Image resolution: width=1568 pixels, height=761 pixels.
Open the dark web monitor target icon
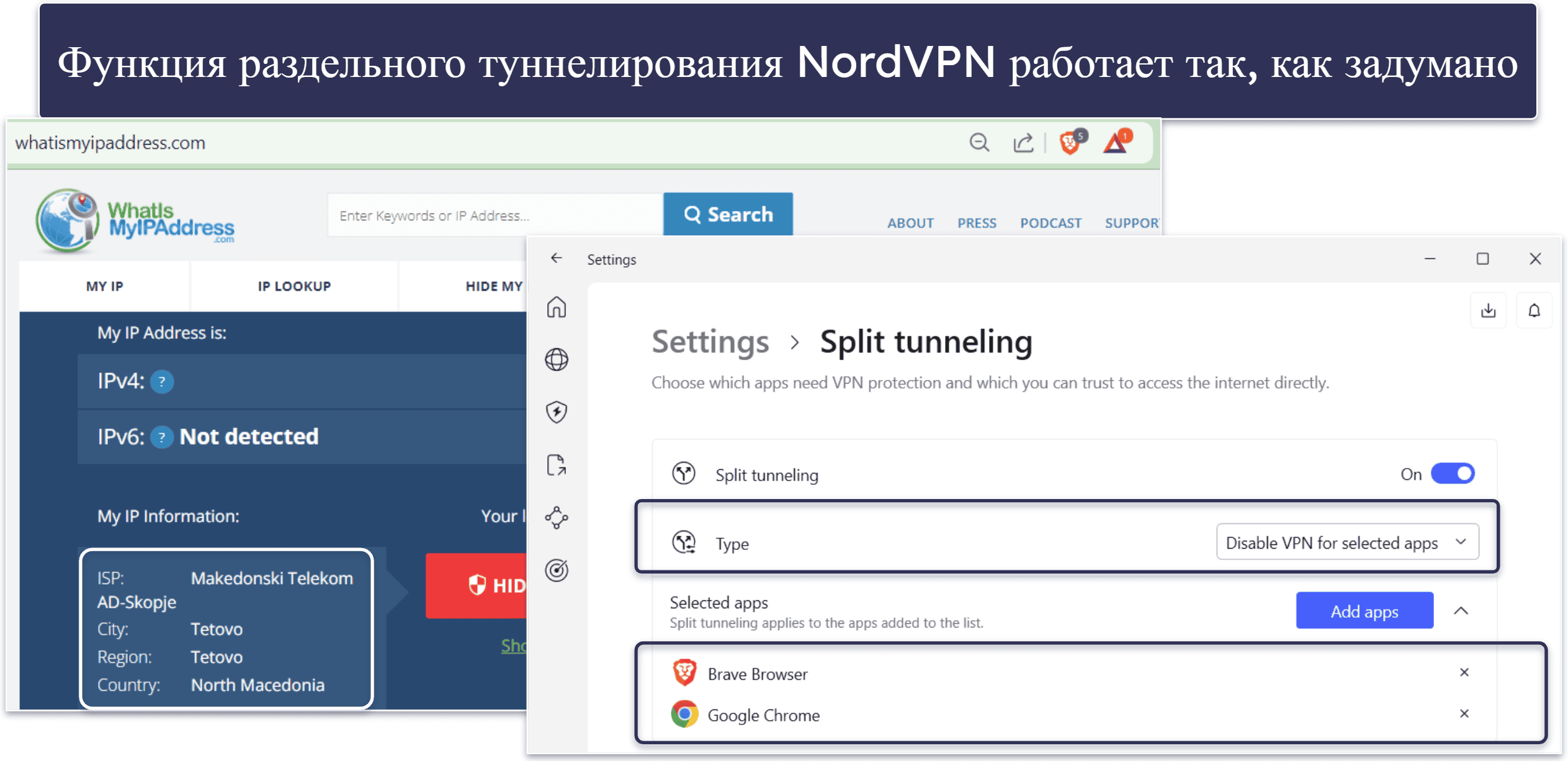tap(557, 570)
